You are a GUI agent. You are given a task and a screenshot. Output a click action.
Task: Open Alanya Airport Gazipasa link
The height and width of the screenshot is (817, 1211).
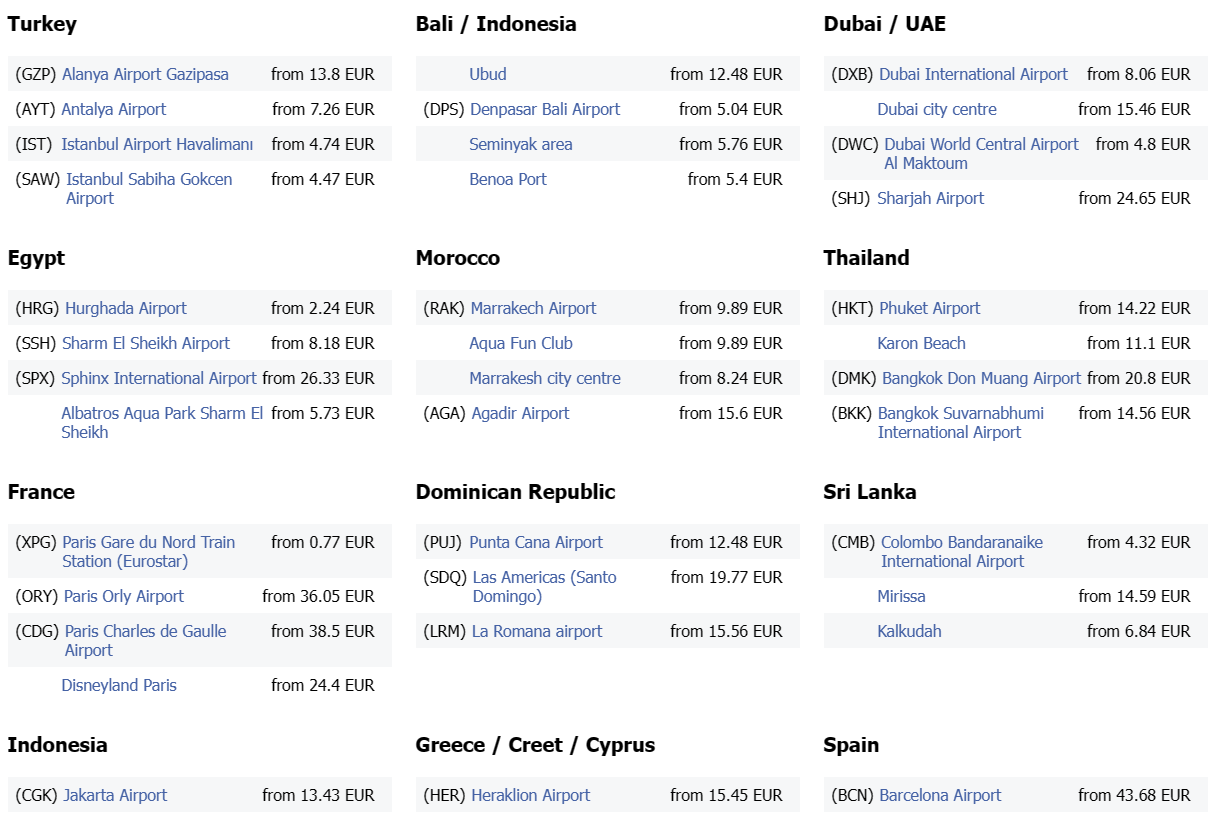click(x=145, y=74)
